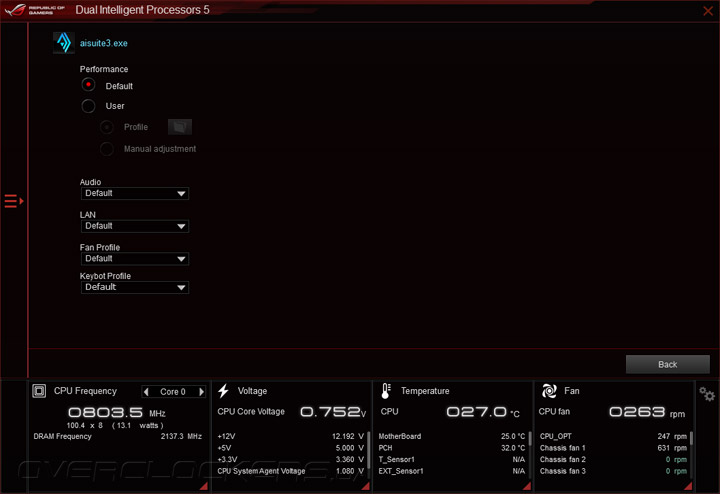Viewport: 720px width, 494px height.
Task: Select the Manual adjustment radio option
Action: [107, 149]
